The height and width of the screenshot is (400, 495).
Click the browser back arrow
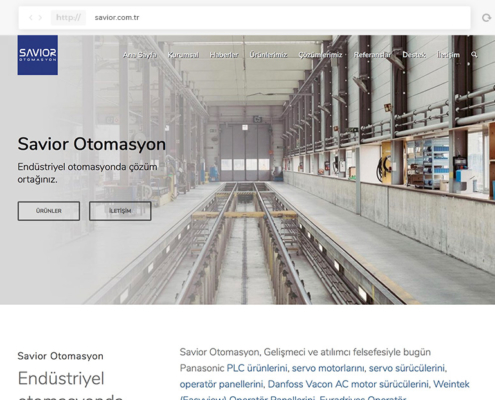[x=31, y=18]
